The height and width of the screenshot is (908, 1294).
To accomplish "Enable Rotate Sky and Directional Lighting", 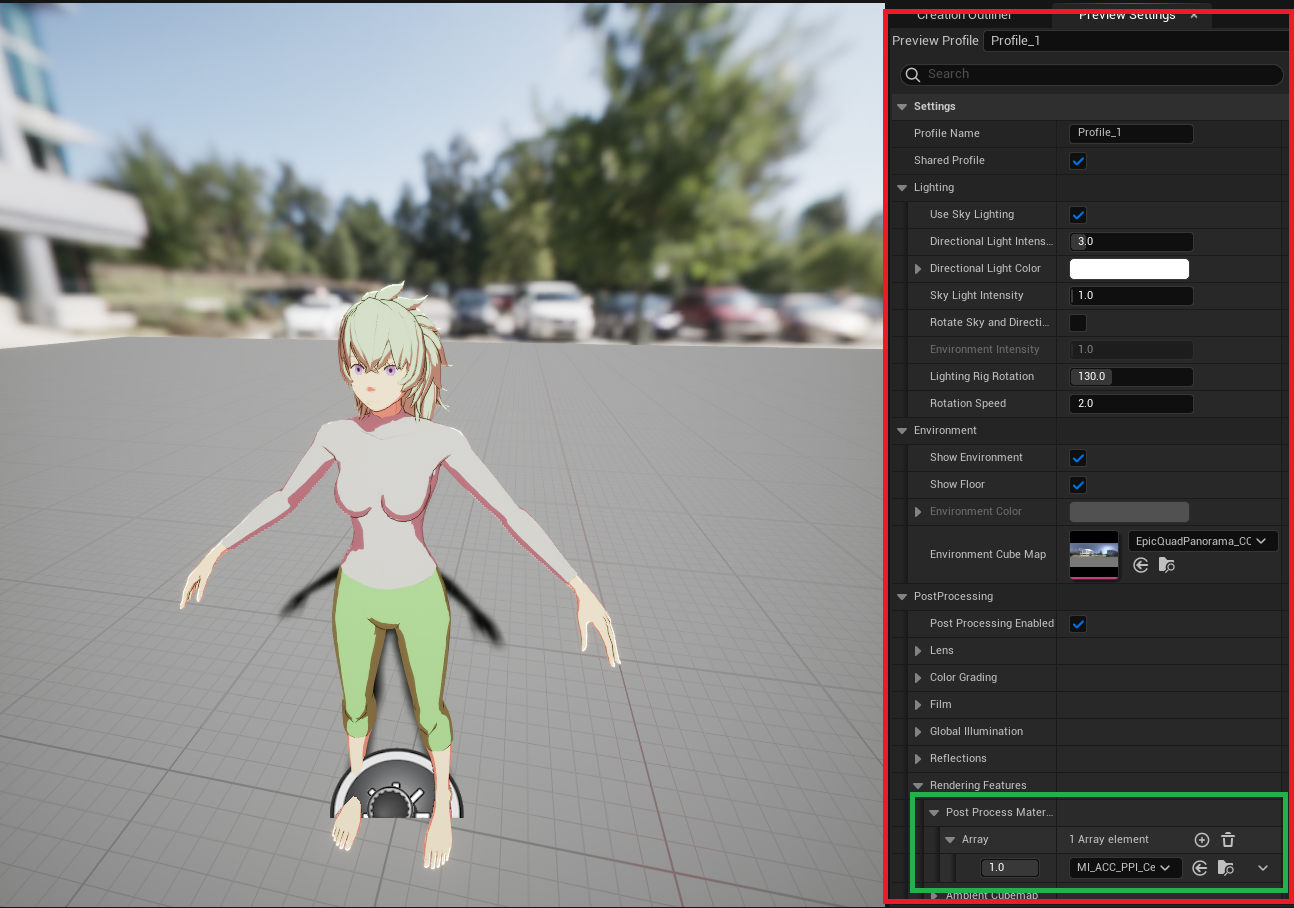I will (1078, 323).
